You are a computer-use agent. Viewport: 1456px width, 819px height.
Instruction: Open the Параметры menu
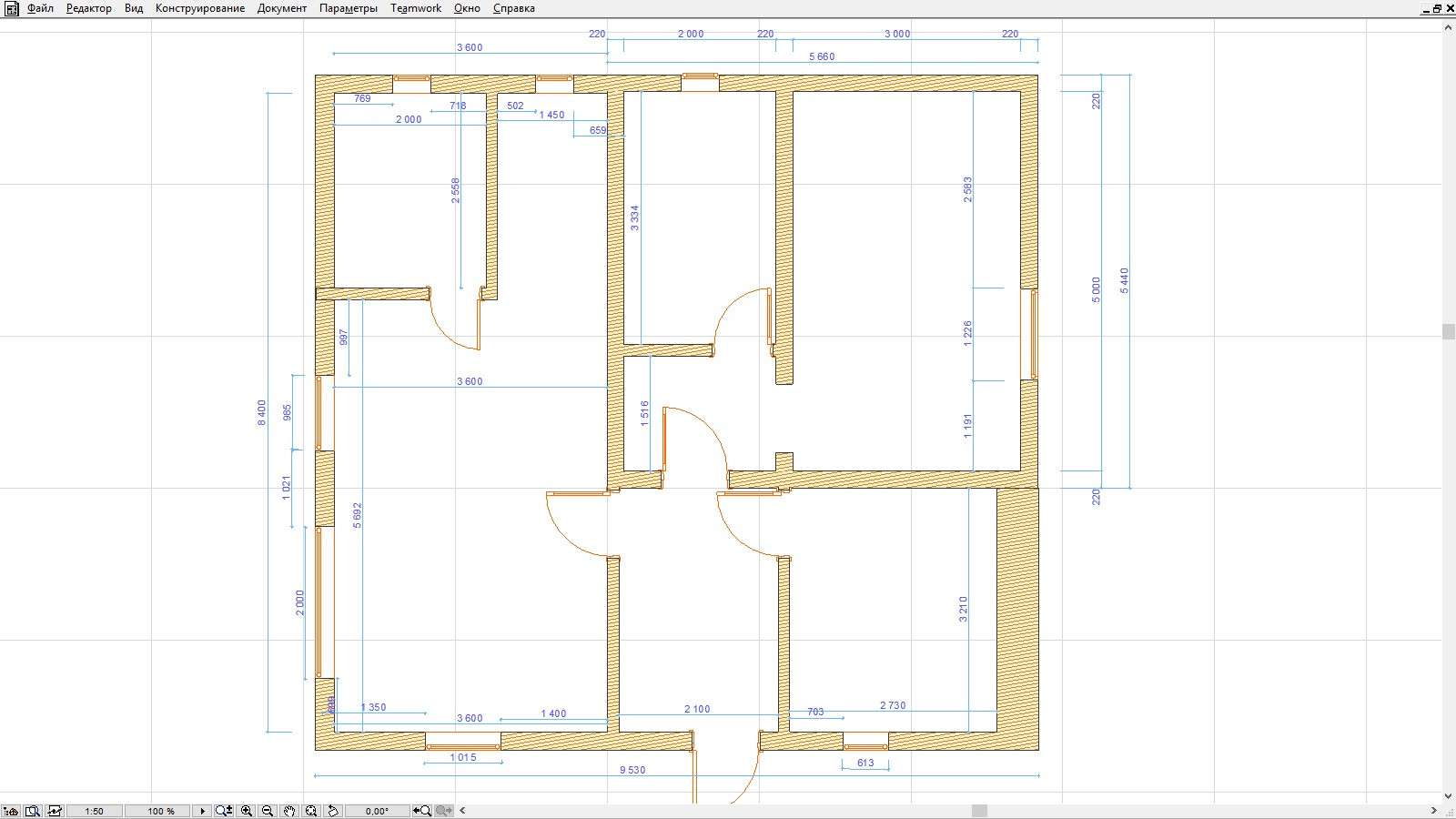coord(349,8)
